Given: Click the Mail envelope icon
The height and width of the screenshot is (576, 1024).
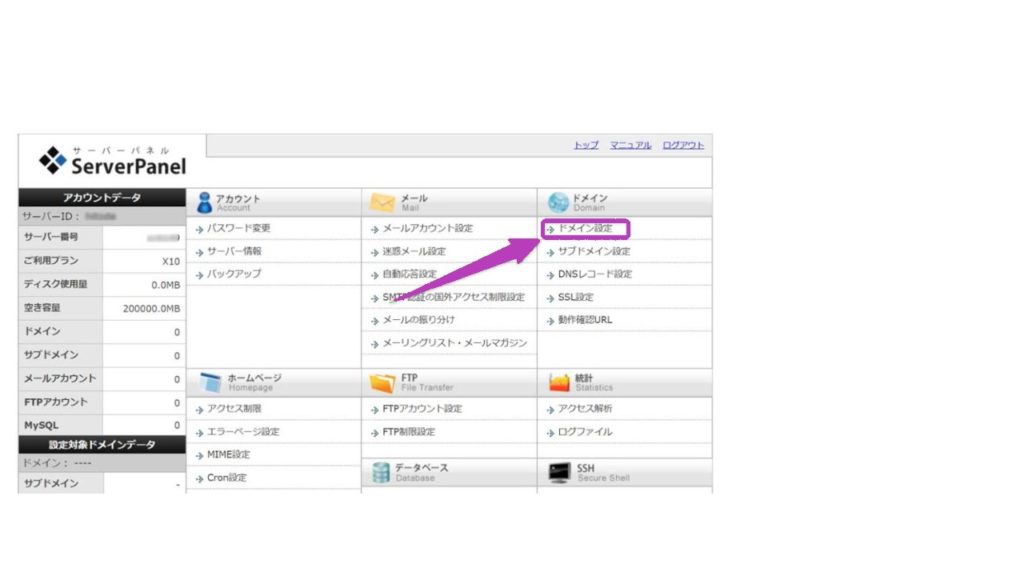Looking at the screenshot, I should coord(382,202).
